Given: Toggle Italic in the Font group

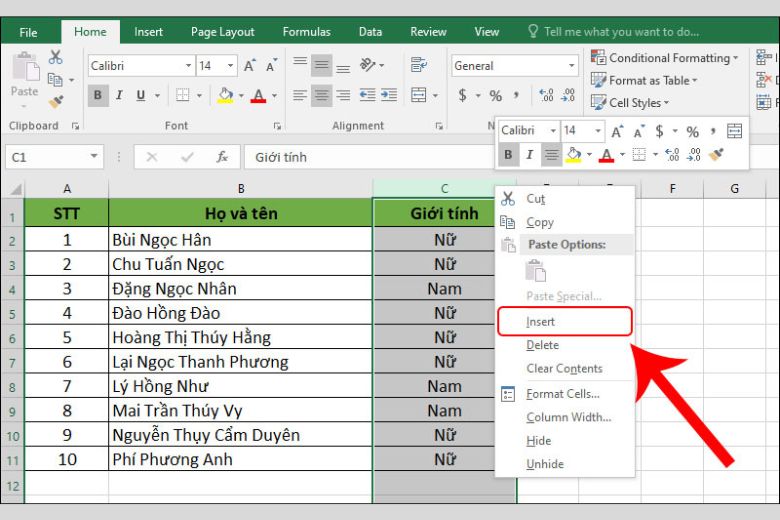Looking at the screenshot, I should pos(119,95).
